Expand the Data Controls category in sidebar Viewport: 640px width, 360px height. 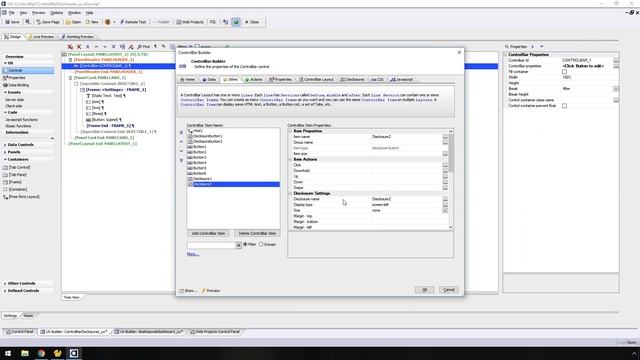5,144
